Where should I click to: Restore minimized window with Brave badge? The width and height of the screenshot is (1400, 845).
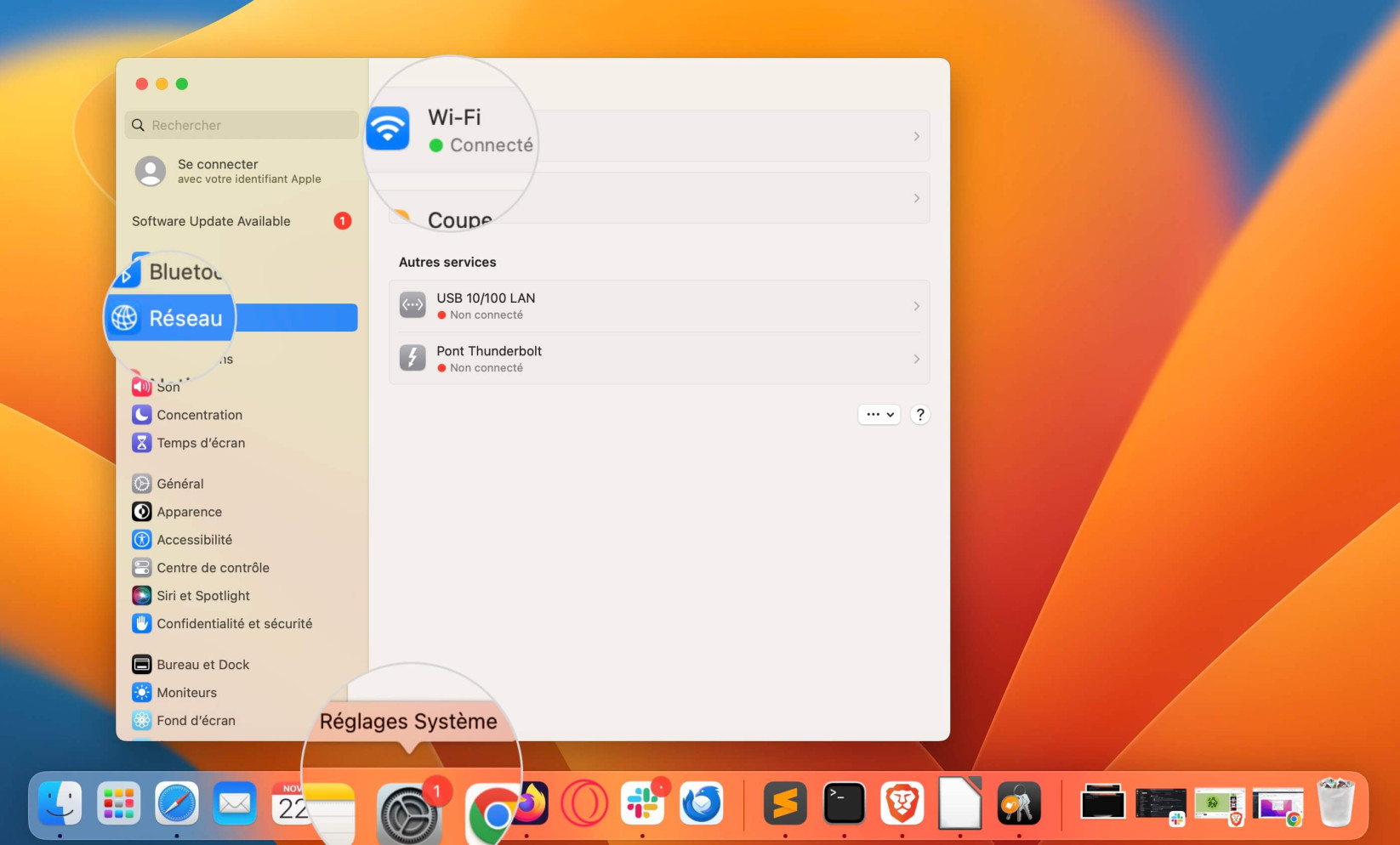(x=1220, y=804)
